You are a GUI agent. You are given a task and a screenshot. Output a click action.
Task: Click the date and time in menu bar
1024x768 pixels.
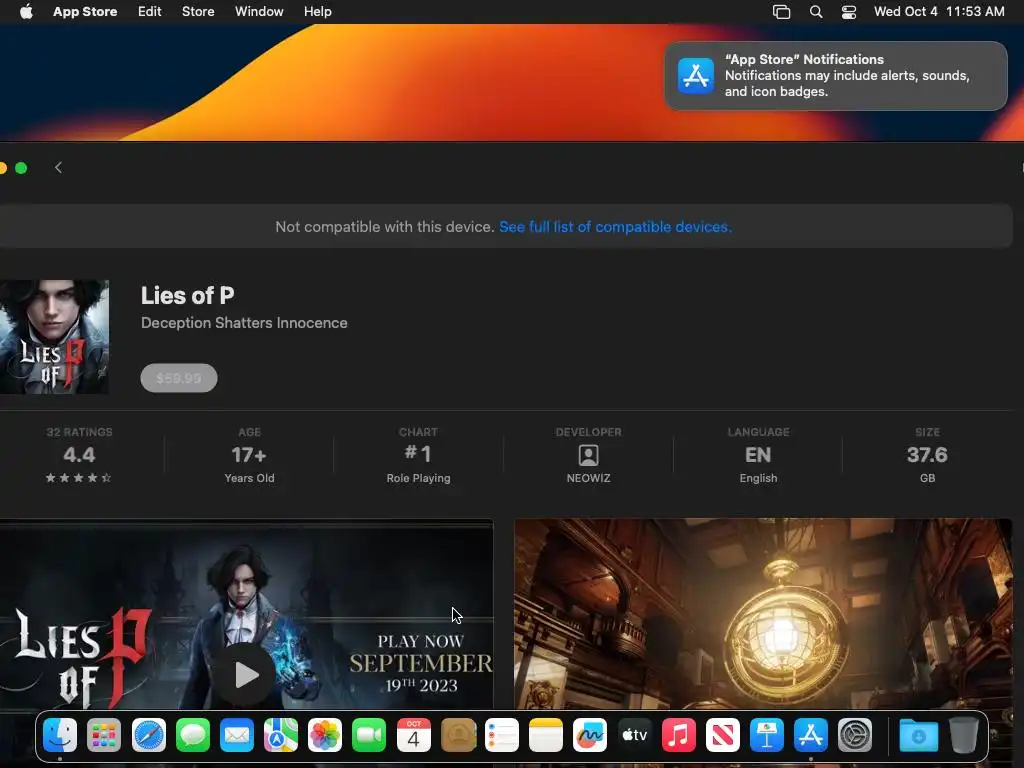tap(939, 11)
